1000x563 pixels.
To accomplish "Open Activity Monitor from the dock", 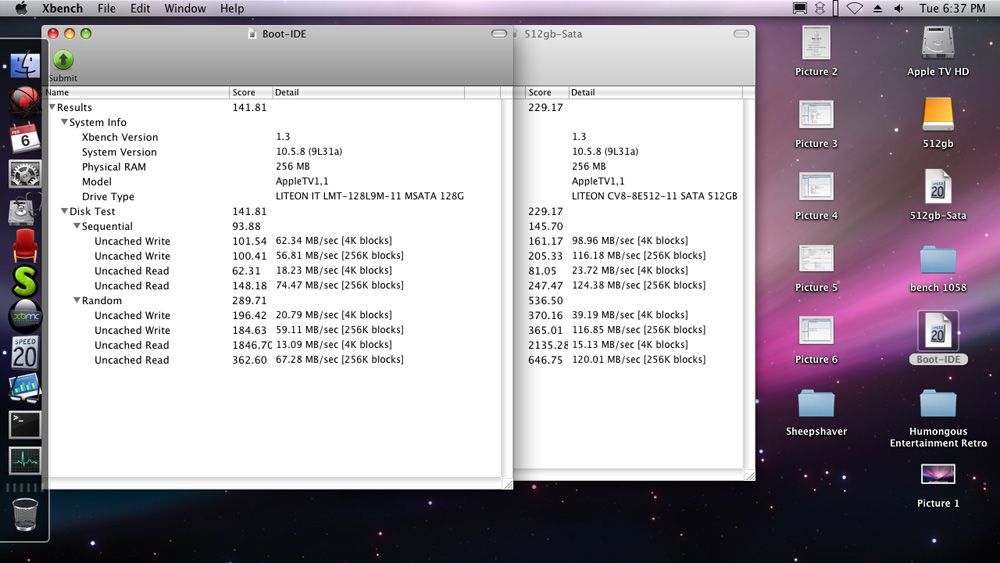I will coord(25,460).
